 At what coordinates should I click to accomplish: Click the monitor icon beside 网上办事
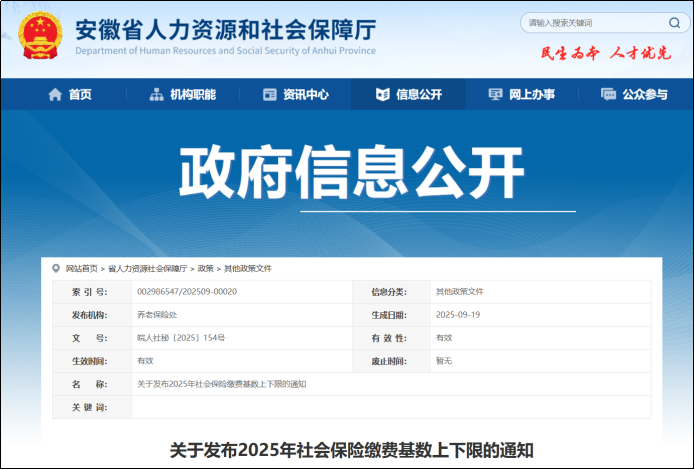(495, 95)
